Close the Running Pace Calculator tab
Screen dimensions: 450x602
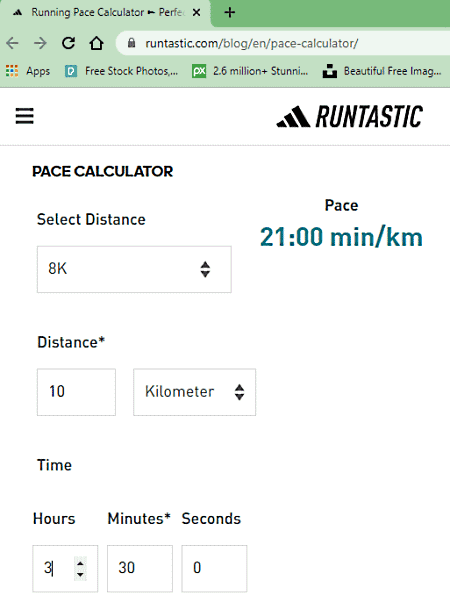196,13
